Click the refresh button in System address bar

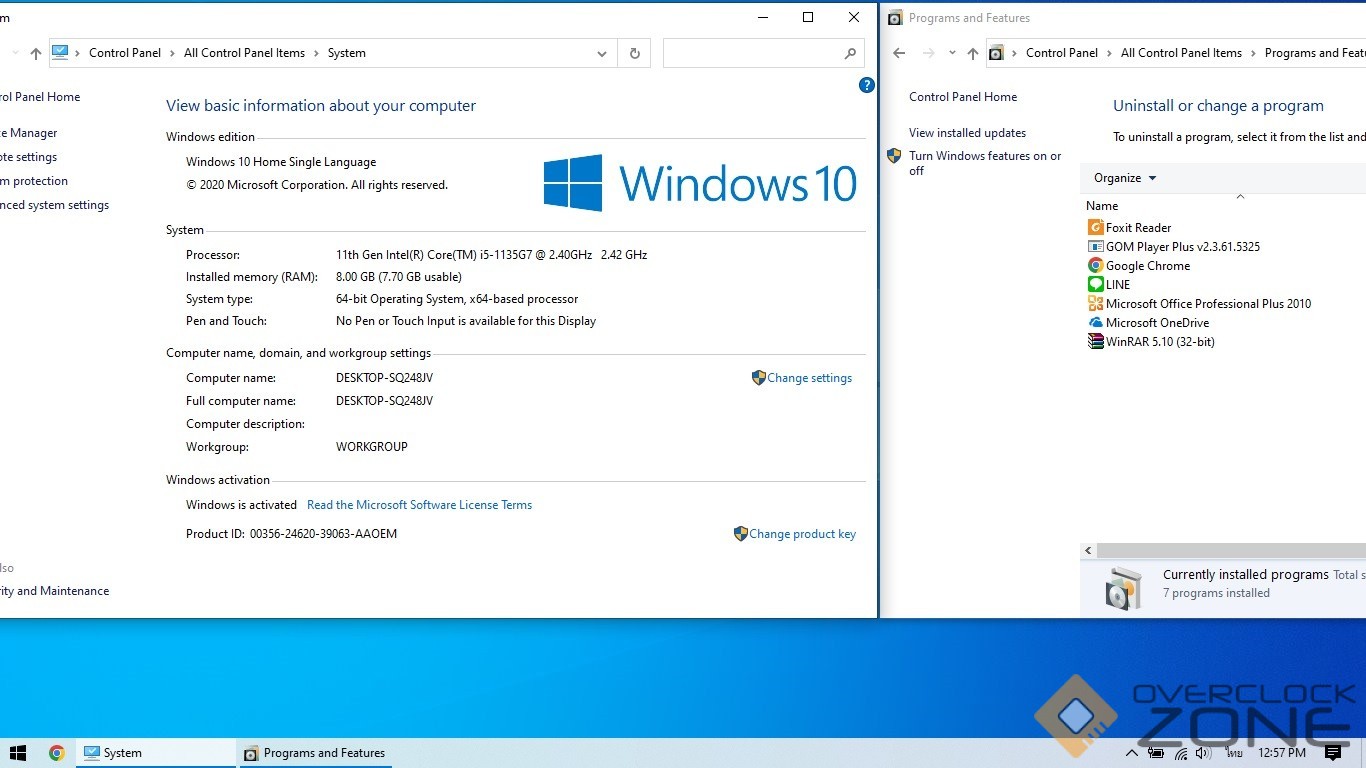[x=634, y=54]
